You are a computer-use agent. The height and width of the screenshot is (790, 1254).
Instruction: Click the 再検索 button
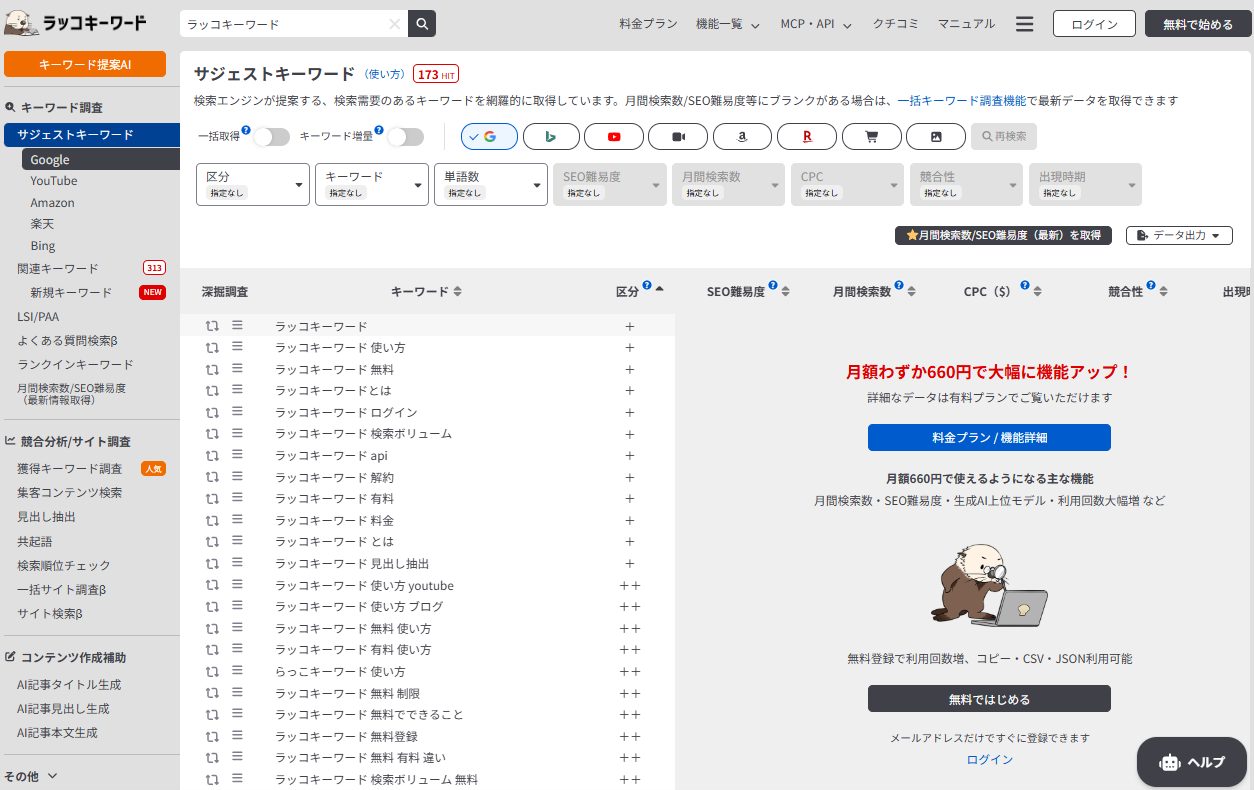(x=1004, y=136)
